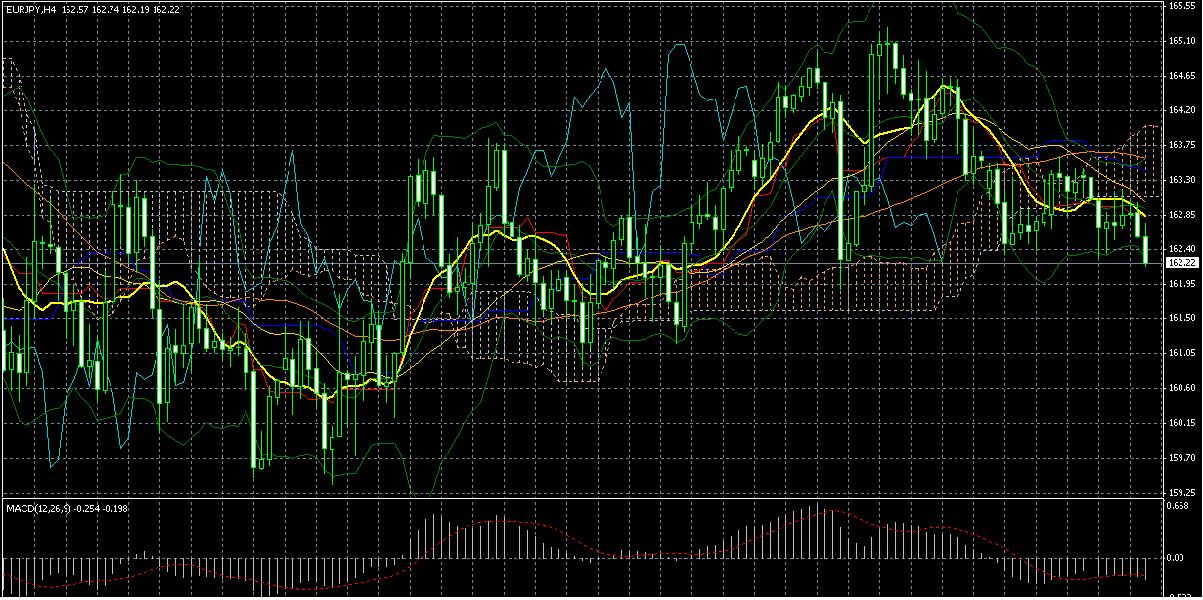The width and height of the screenshot is (1203, 600).
Task: Click the 164.65 price axis label
Action: pos(1181,75)
